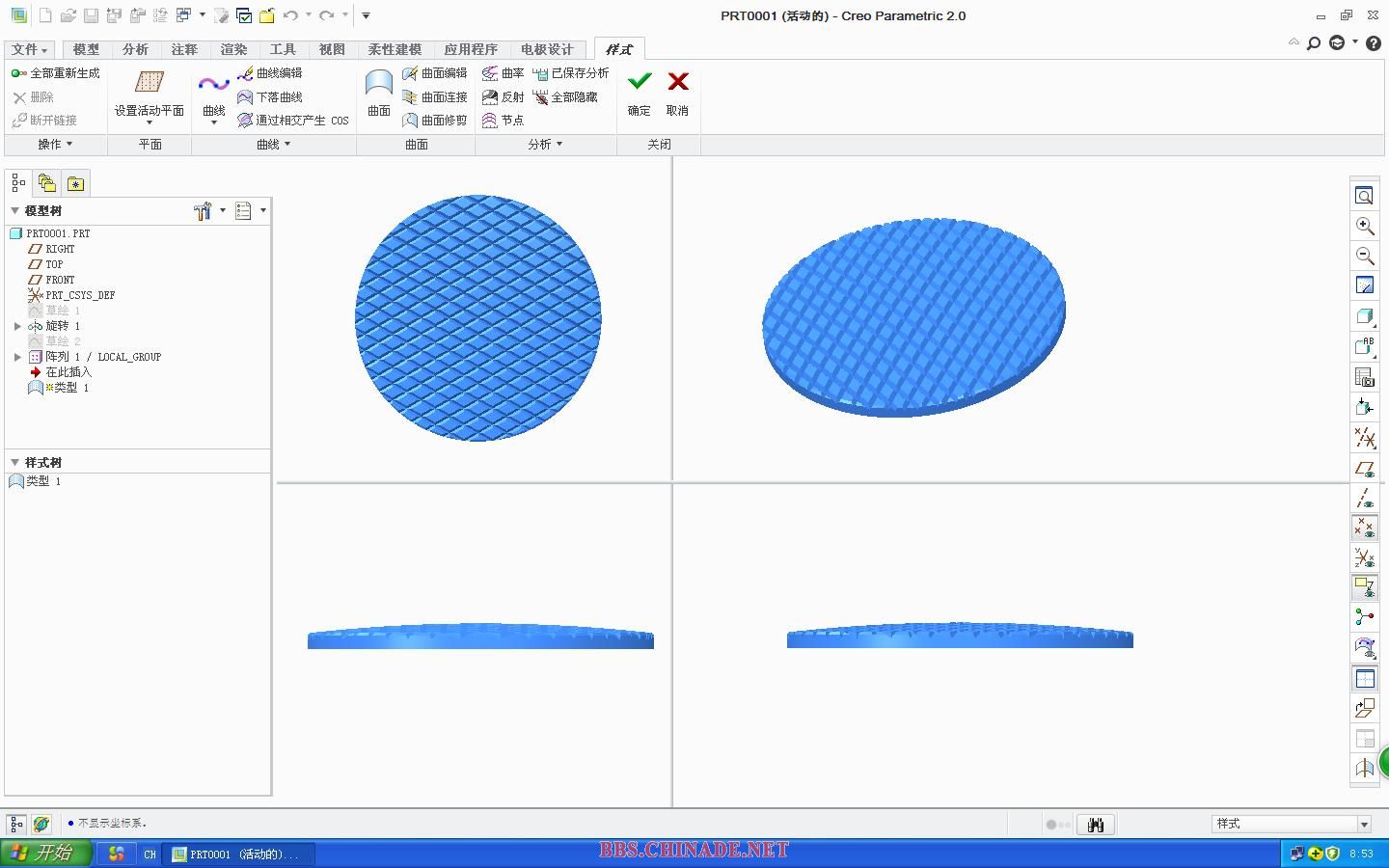Open the 操作 group dropdown
Image resolution: width=1389 pixels, height=868 pixels.
pos(55,145)
